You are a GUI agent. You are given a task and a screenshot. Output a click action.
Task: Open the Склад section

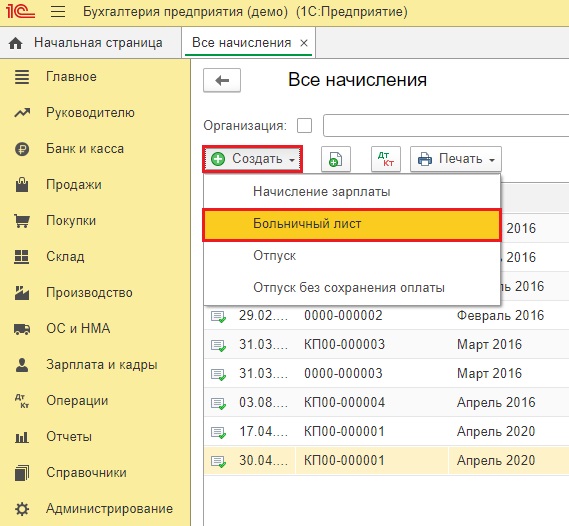(65, 256)
